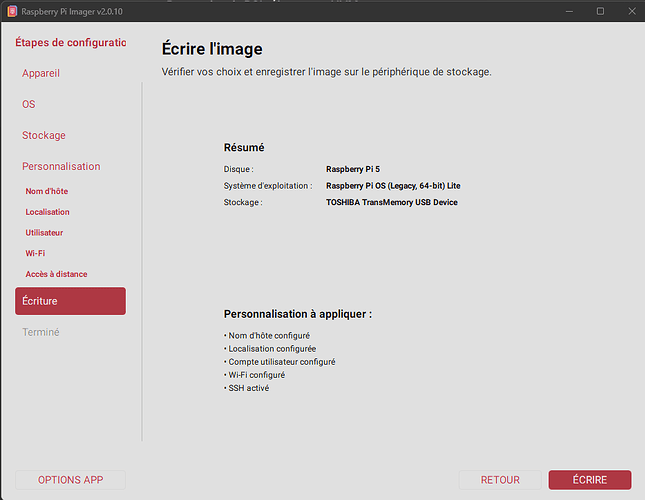Click the 'Stockage :' summary label
This screenshot has width=645, height=500.
[x=243, y=202]
